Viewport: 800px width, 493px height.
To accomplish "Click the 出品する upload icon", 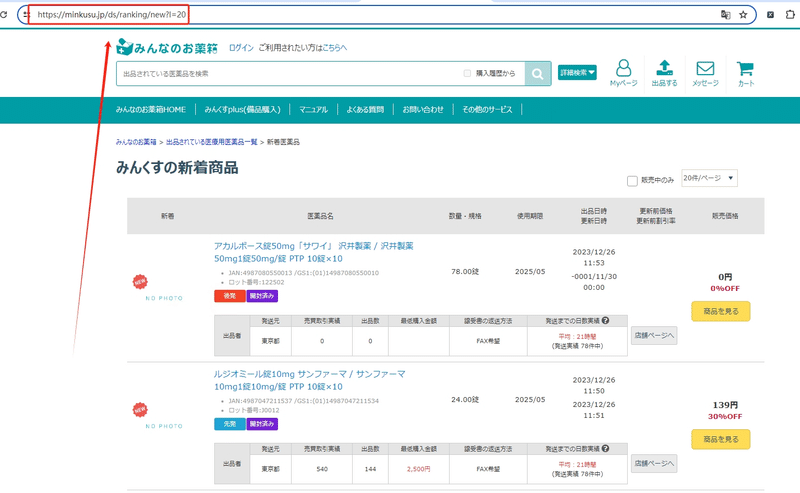I will click(x=664, y=73).
